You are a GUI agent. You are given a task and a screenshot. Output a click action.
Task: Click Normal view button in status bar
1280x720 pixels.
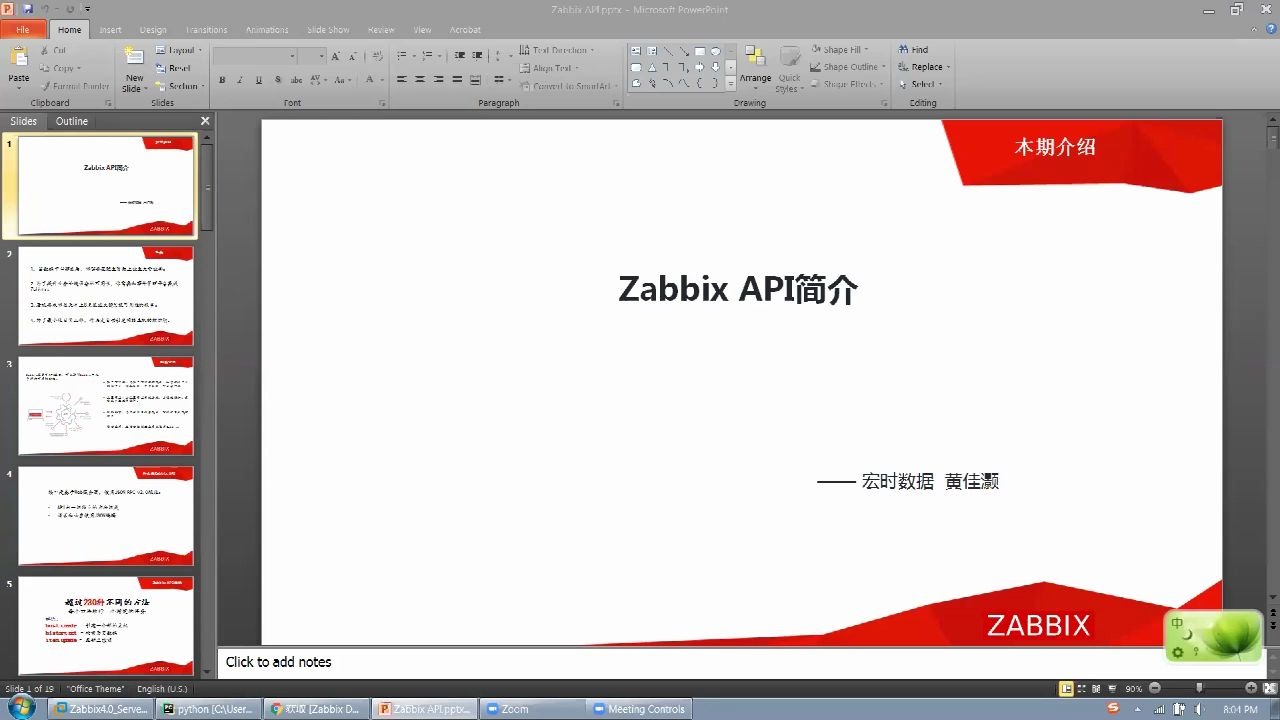[1066, 688]
